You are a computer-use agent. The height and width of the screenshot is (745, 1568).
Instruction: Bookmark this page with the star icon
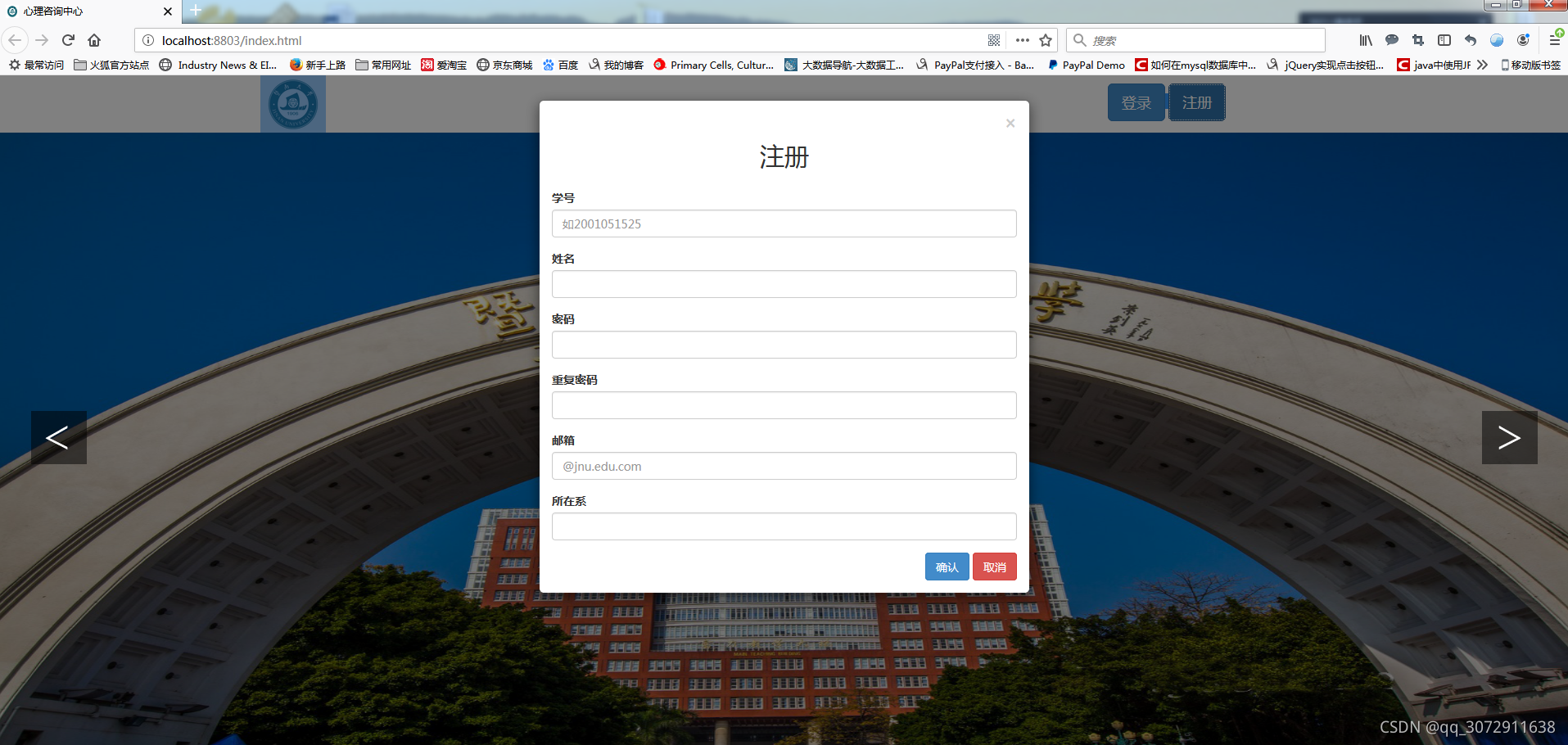tap(1046, 40)
